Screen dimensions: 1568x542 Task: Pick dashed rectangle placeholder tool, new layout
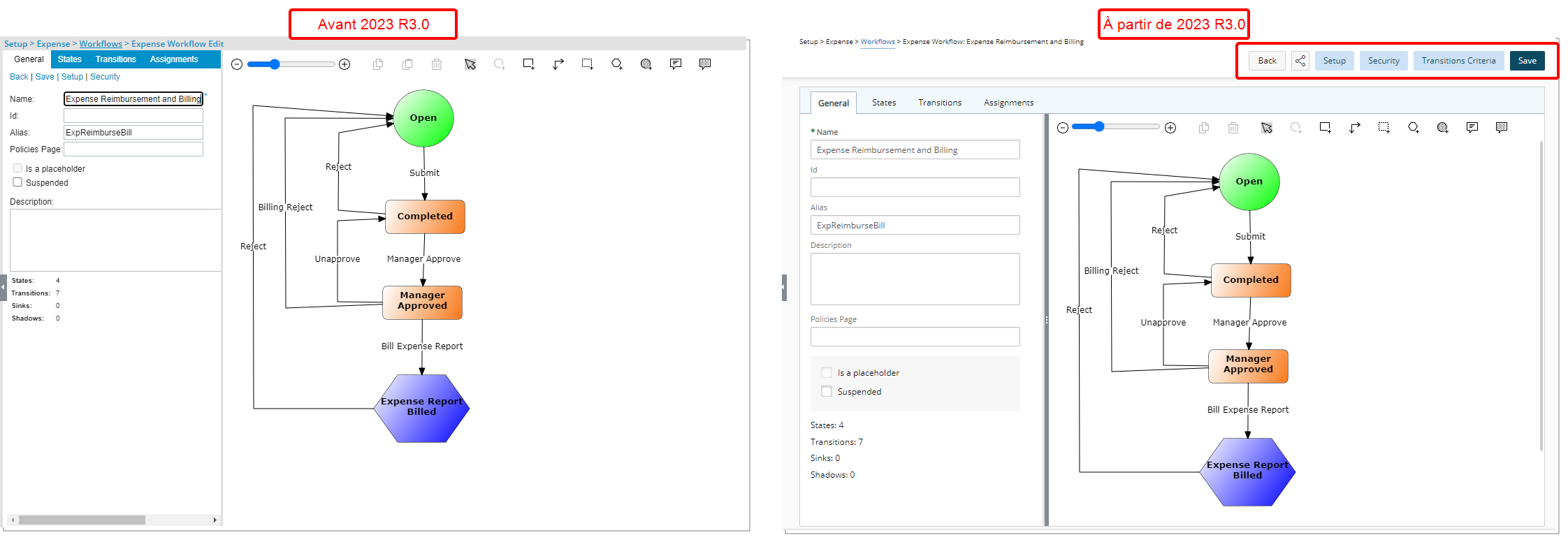1384,128
